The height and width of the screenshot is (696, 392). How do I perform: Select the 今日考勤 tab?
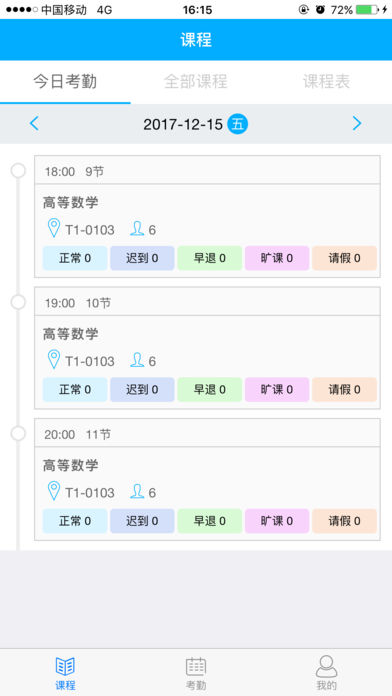pos(65,82)
